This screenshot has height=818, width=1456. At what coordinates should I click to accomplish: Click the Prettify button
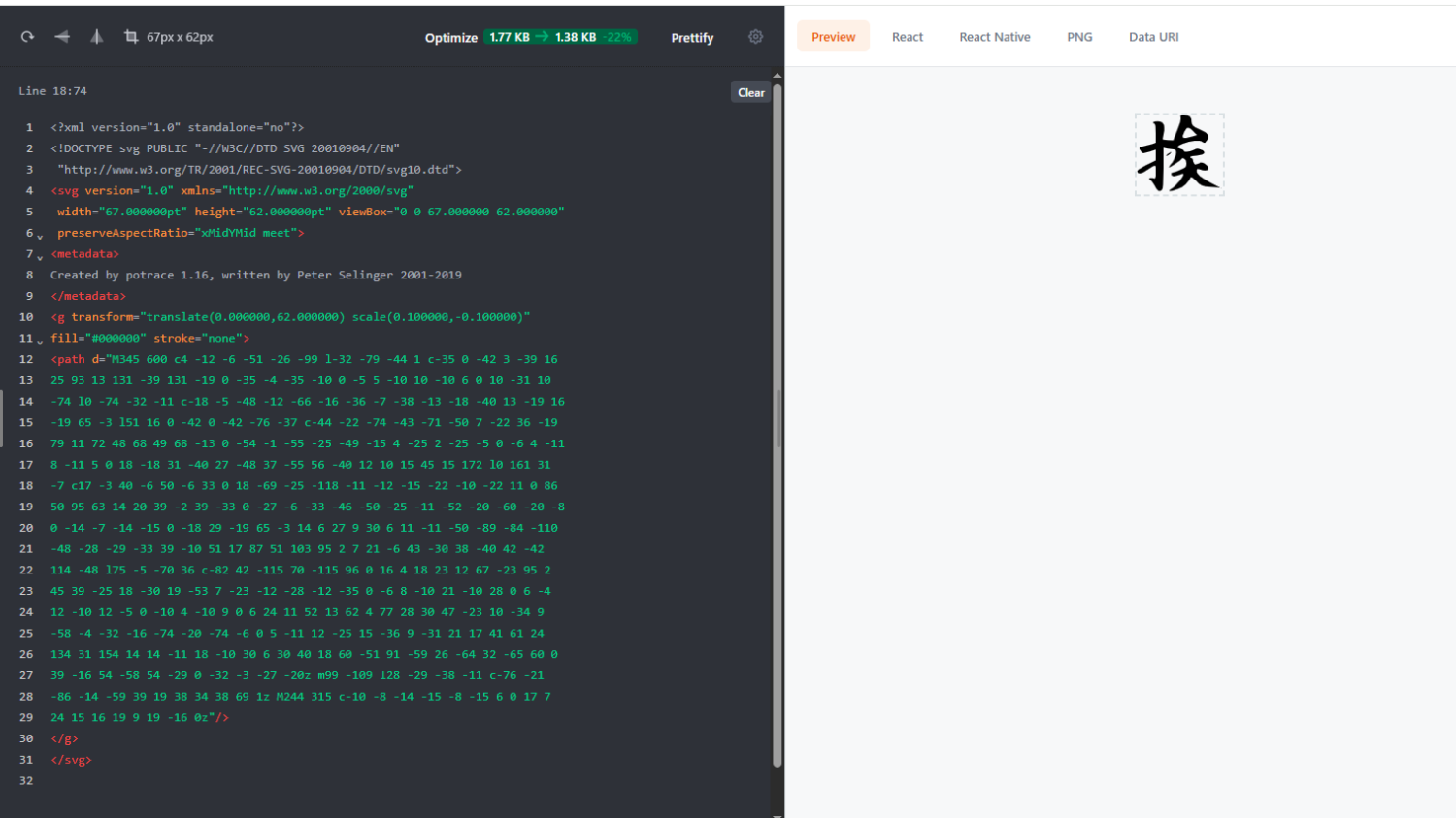point(692,38)
